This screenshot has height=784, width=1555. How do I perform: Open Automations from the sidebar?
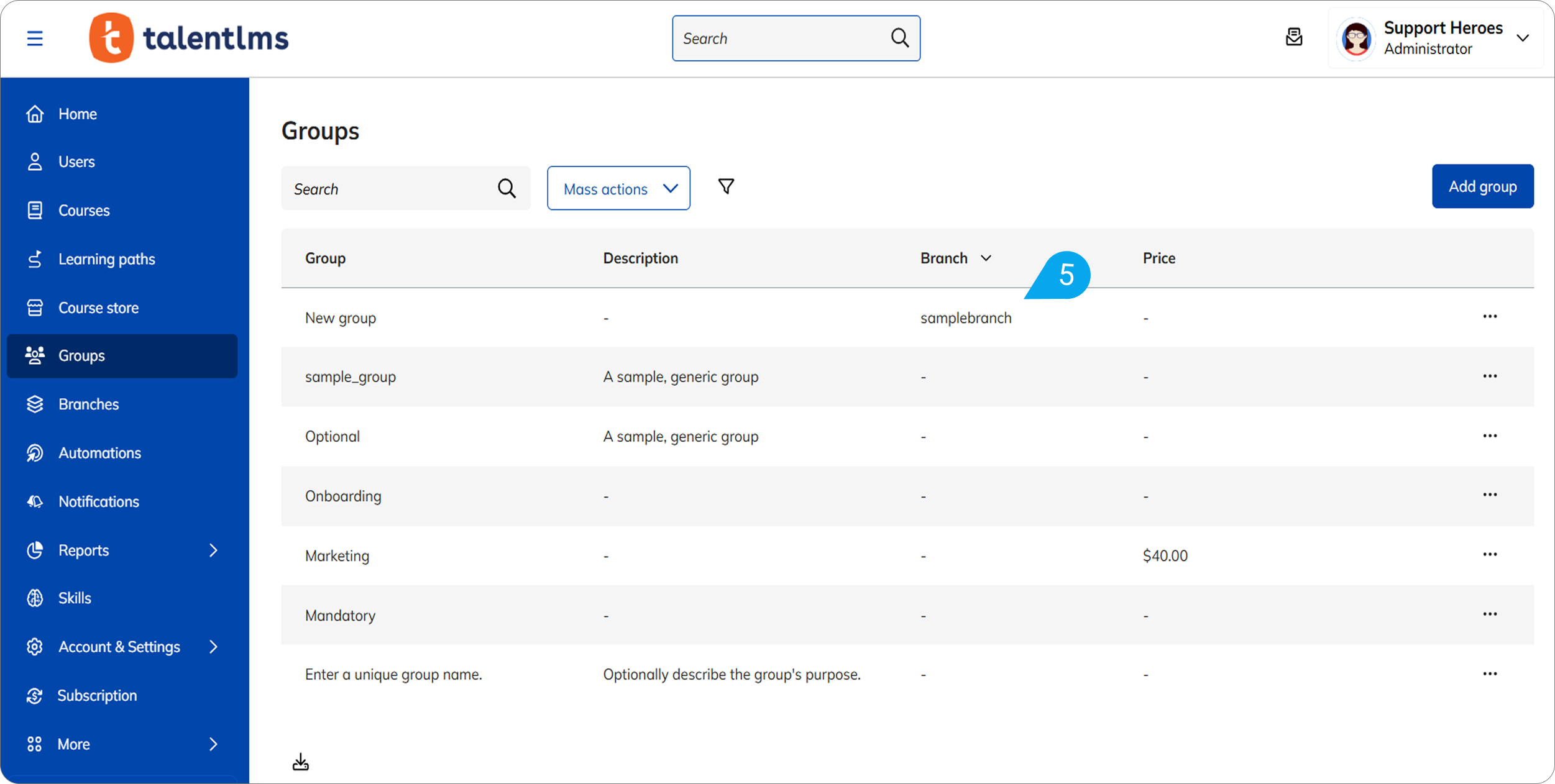[x=99, y=453]
